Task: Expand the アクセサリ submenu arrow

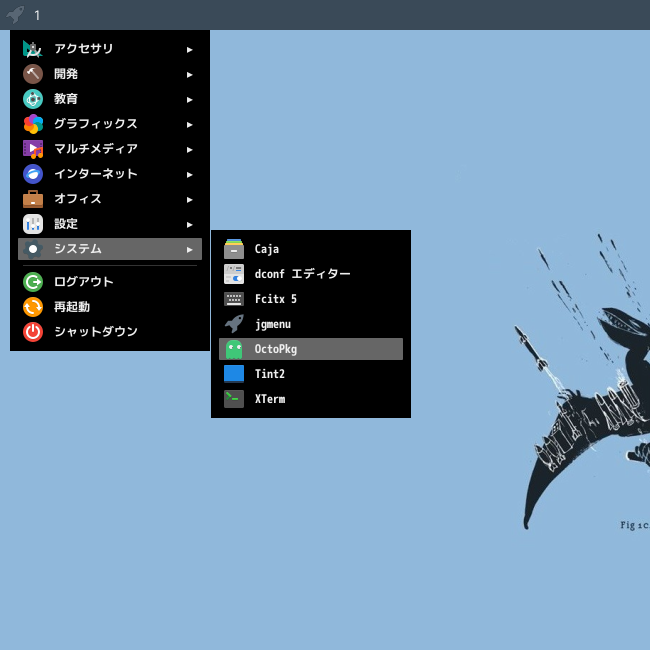Action: [189, 50]
